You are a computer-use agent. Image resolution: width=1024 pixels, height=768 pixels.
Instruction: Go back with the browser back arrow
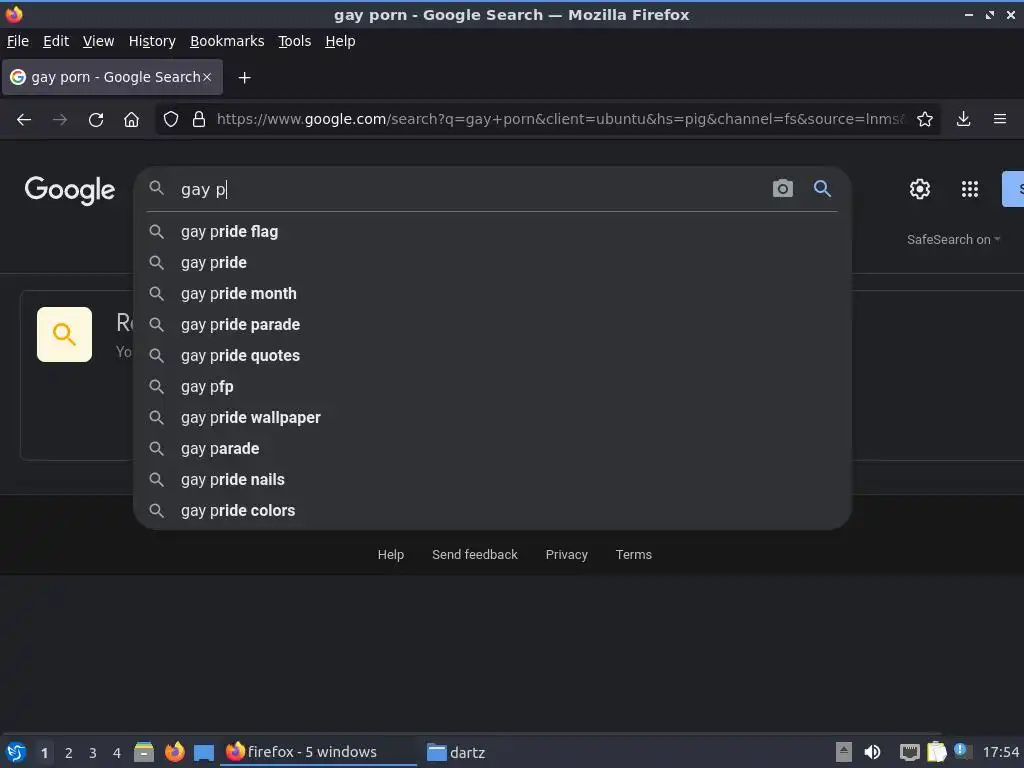24,120
